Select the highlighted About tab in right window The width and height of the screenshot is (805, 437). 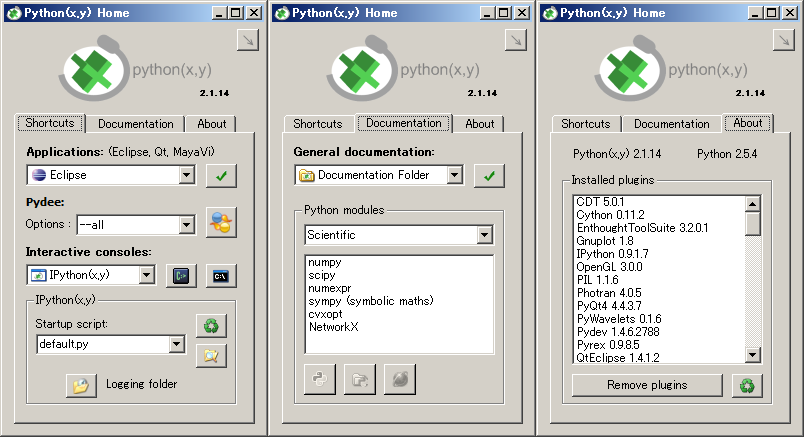(748, 124)
